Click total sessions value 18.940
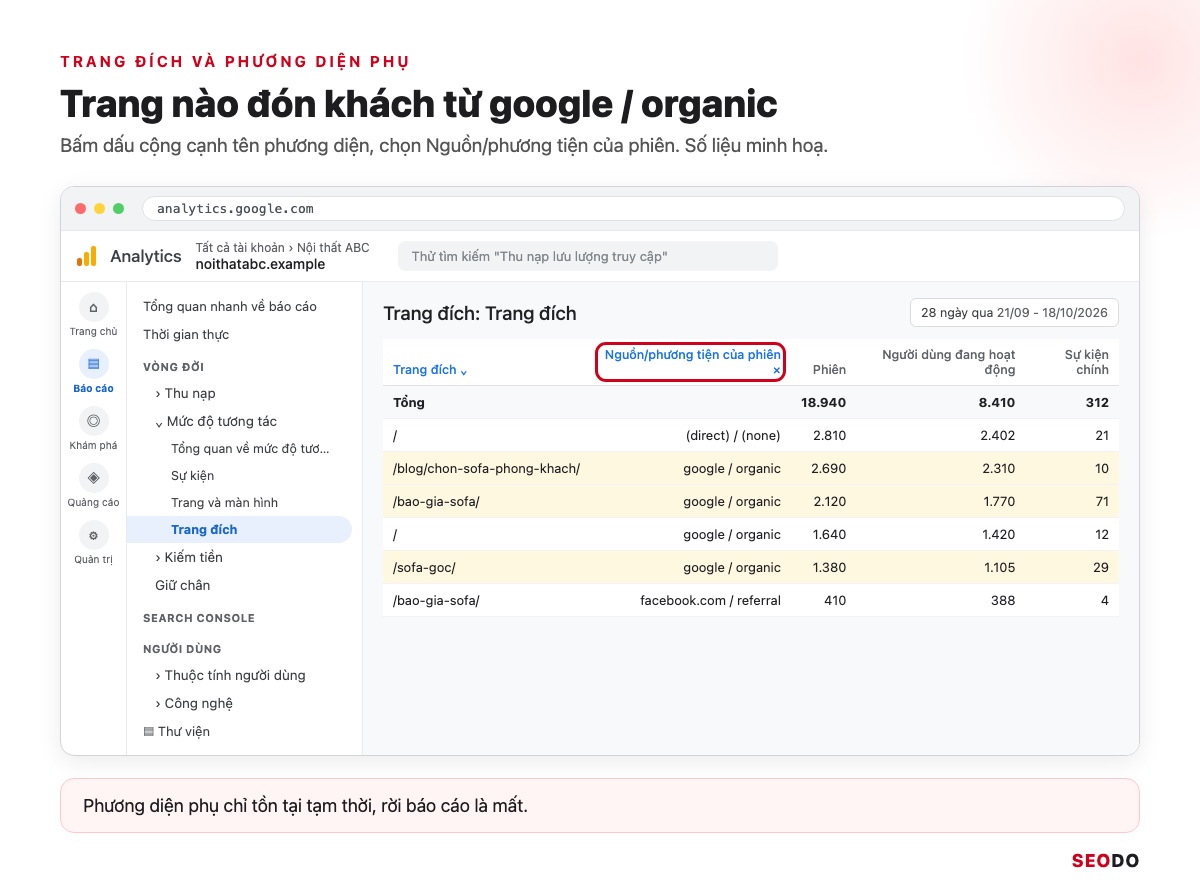This screenshot has height=893, width=1200. [x=824, y=402]
